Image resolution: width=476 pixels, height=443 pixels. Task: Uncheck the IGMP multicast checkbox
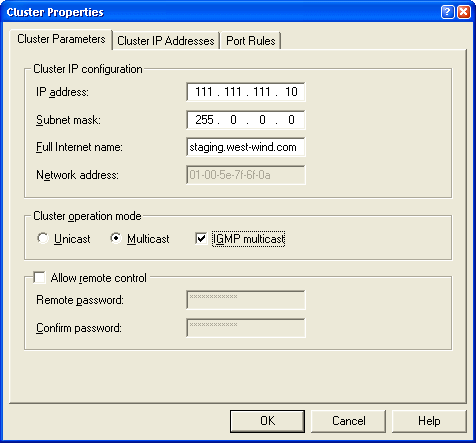[201, 238]
